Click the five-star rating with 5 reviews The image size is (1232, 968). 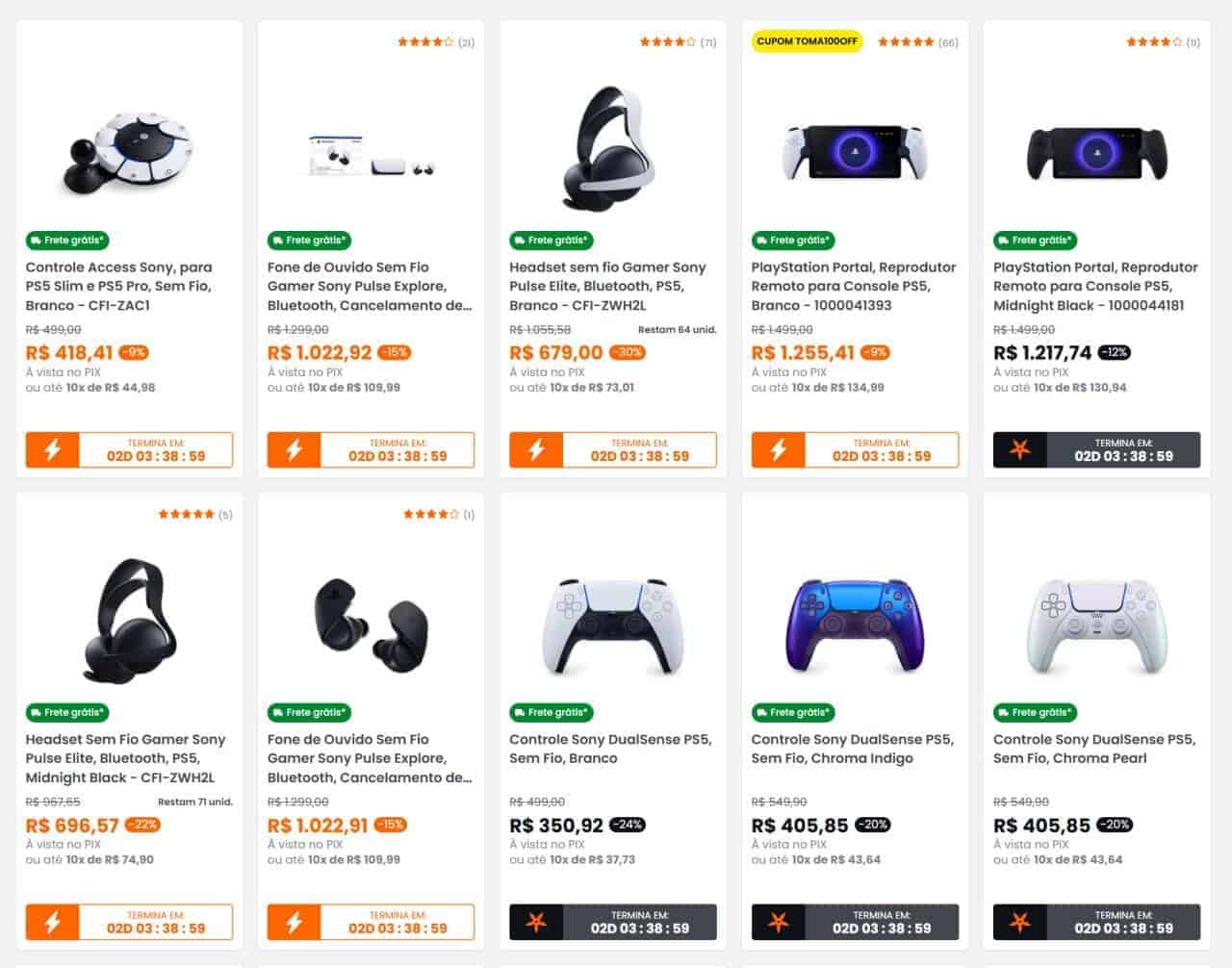point(194,515)
